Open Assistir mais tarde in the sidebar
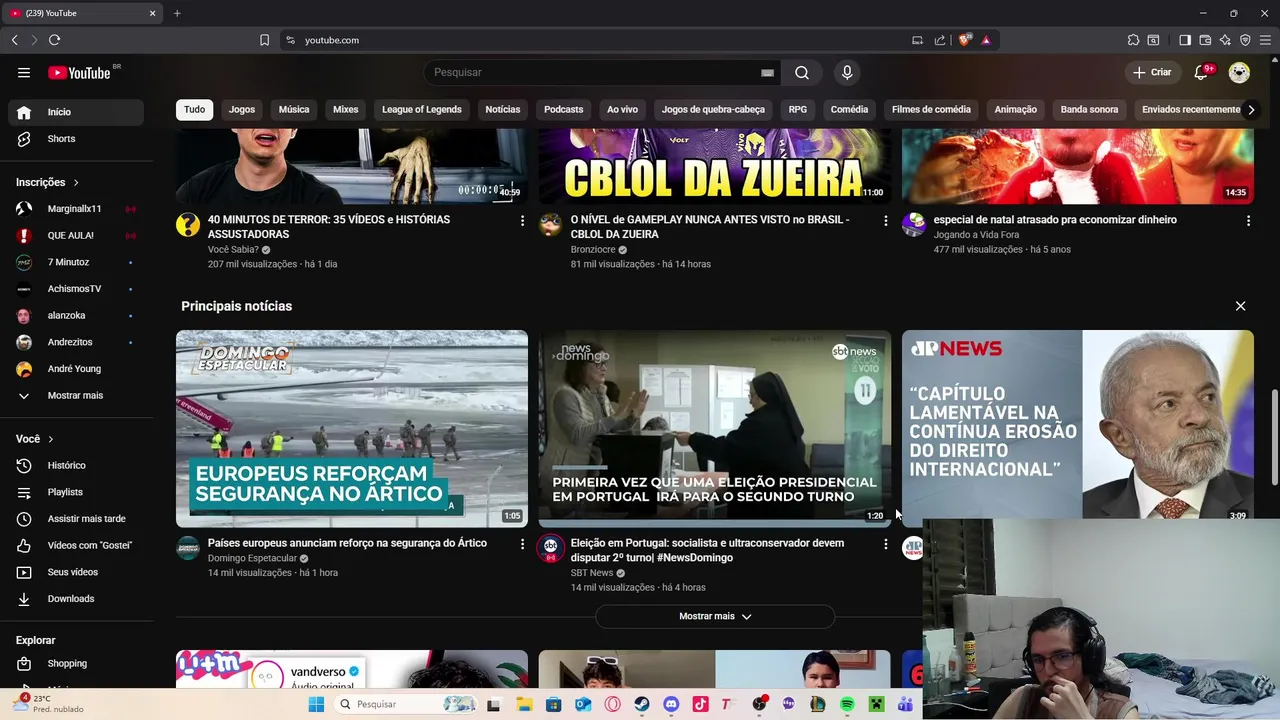This screenshot has height=720, width=1280. coord(76,519)
